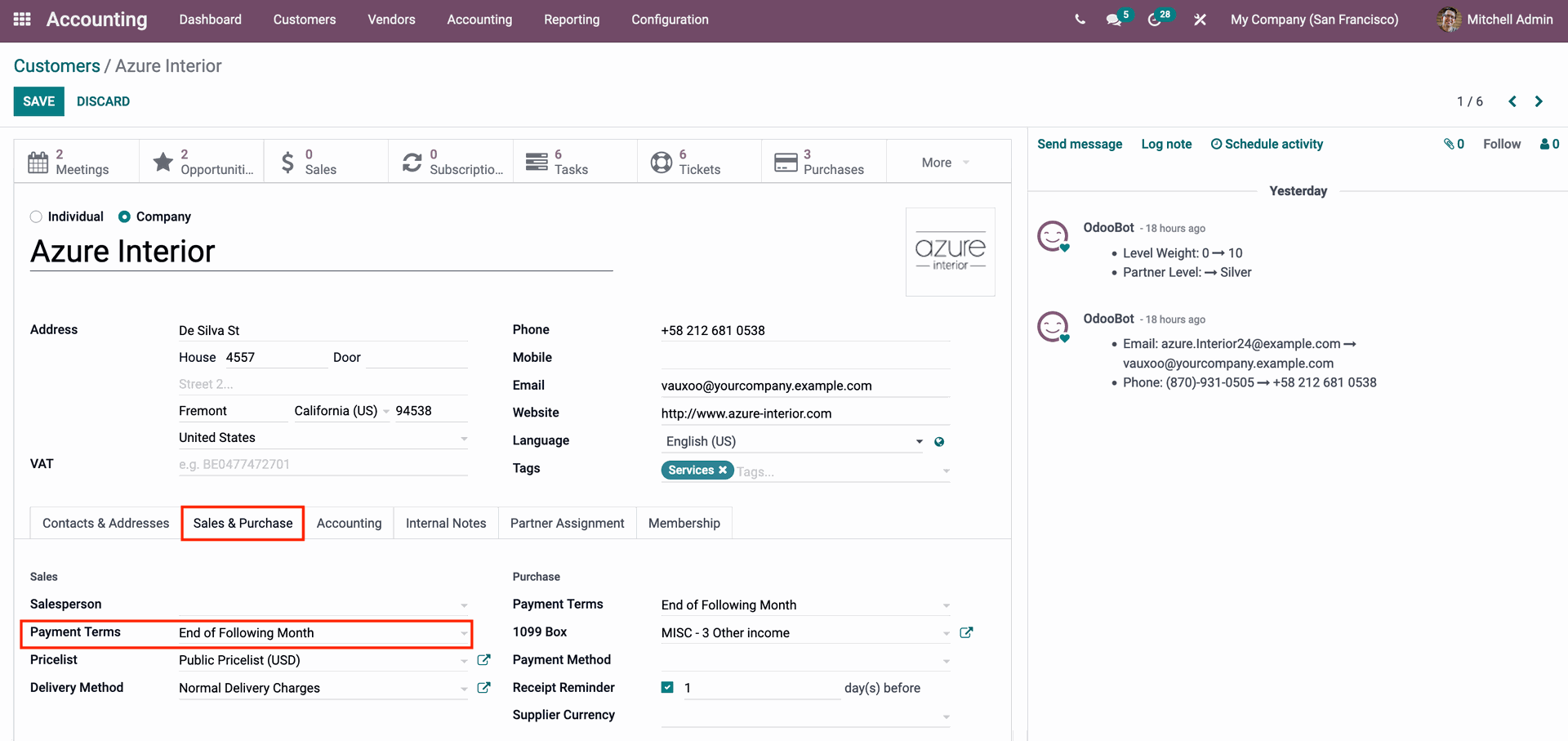Open Tasks stat button
This screenshot has width=1568, height=741.
[575, 162]
